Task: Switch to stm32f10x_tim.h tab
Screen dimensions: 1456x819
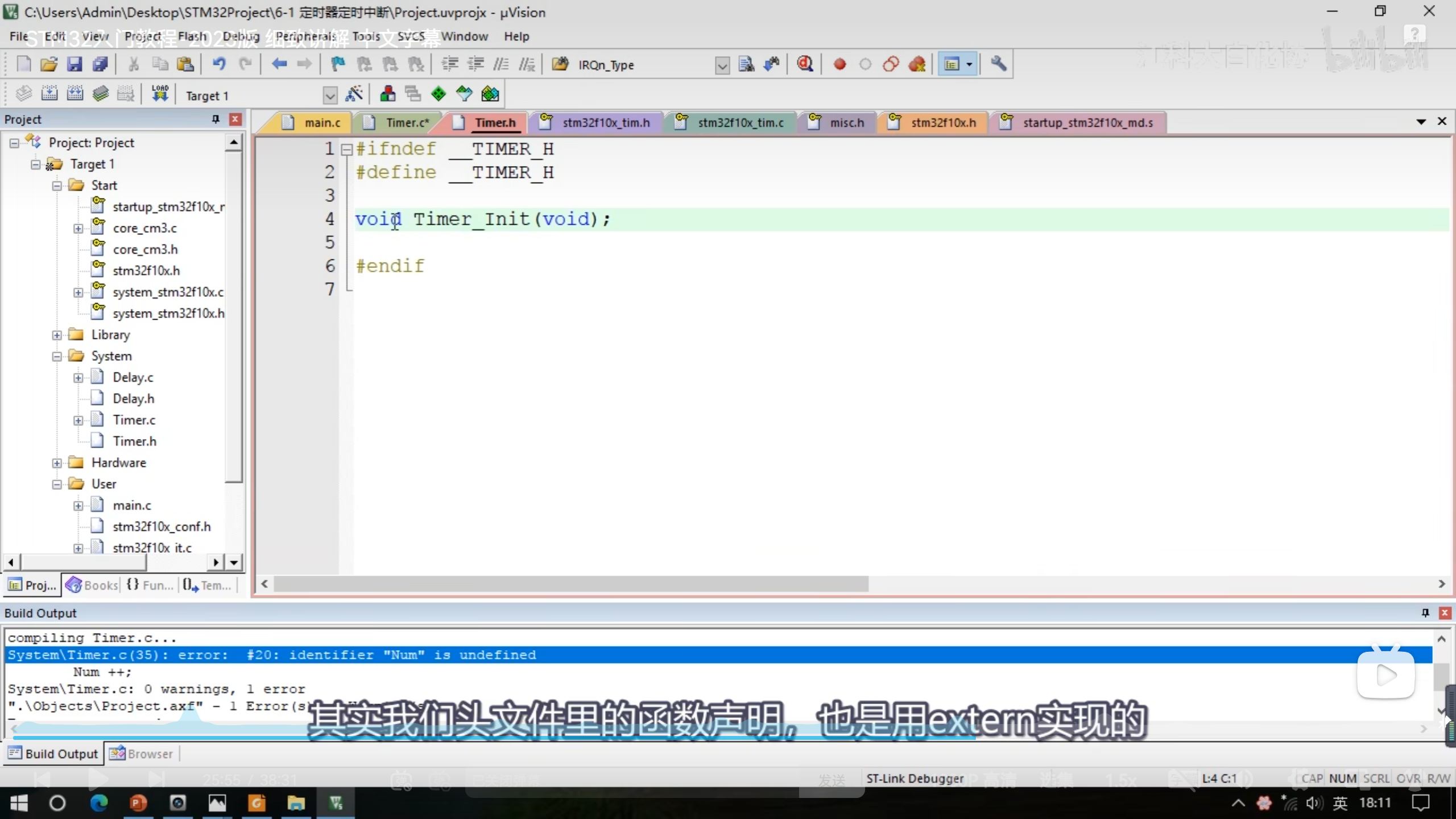Action: click(605, 123)
